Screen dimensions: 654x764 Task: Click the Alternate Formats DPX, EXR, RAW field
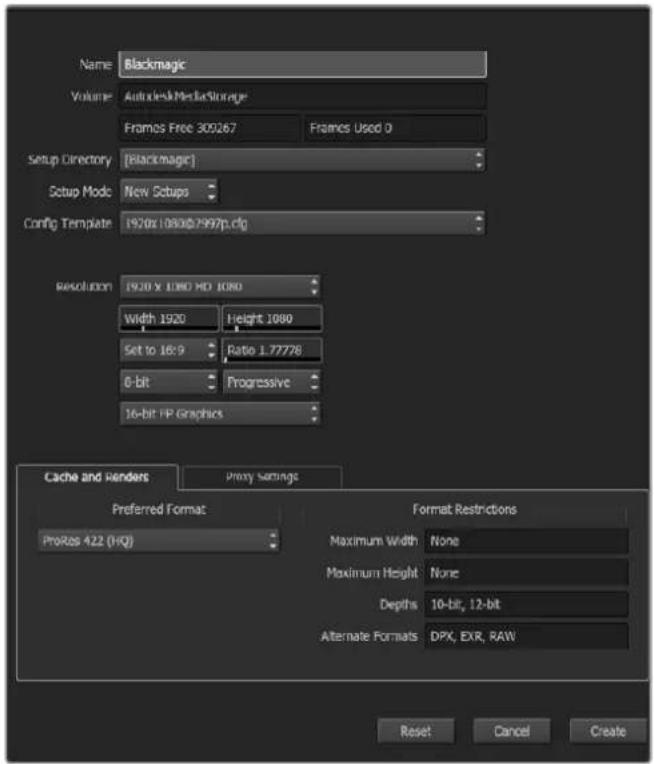pos(526,636)
